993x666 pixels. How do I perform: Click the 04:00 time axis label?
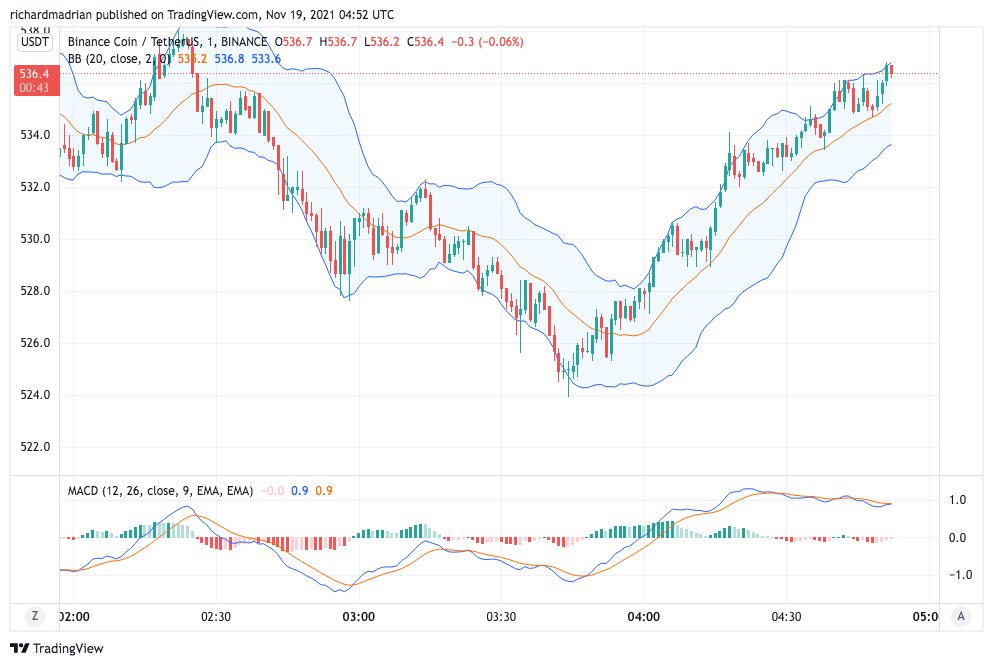[643, 617]
